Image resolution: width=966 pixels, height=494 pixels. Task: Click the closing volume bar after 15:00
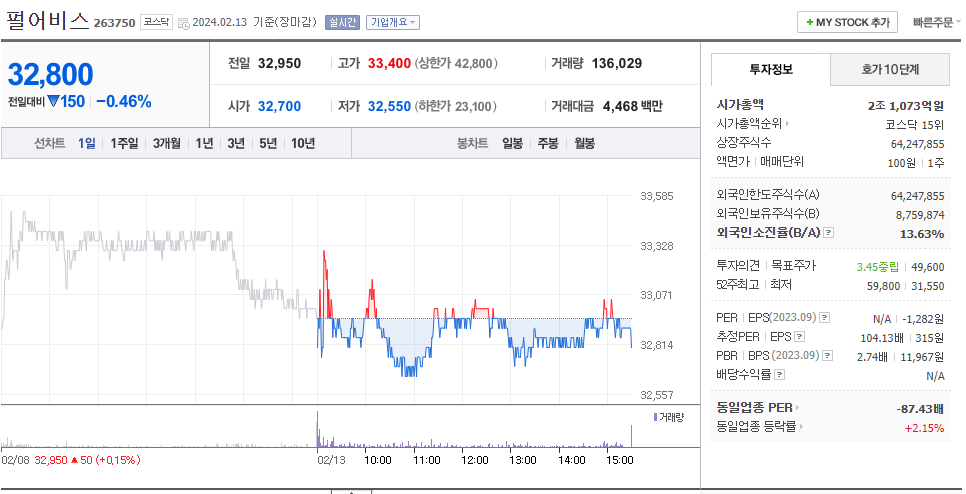point(631,435)
